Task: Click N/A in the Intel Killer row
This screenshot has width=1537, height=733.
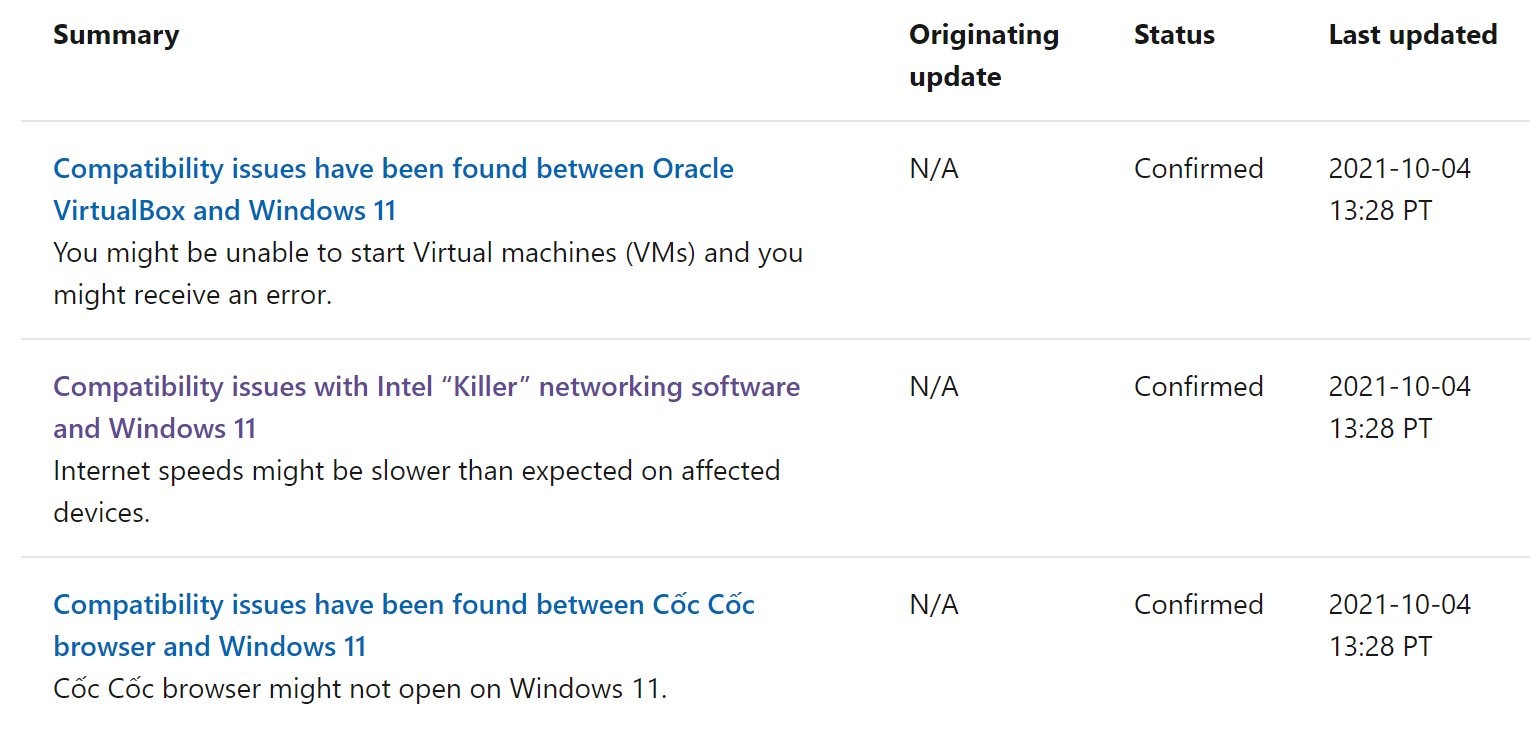Action: click(x=933, y=387)
